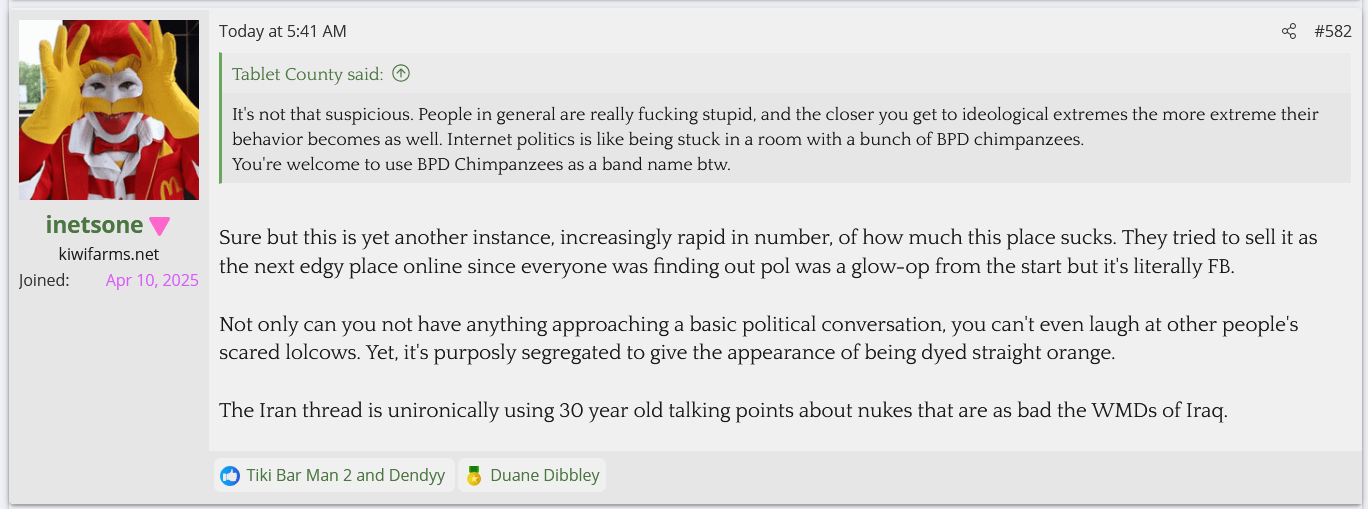Click the blue thumbs-up Like reaction icon
The width and height of the screenshot is (1368, 509).
pos(230,475)
